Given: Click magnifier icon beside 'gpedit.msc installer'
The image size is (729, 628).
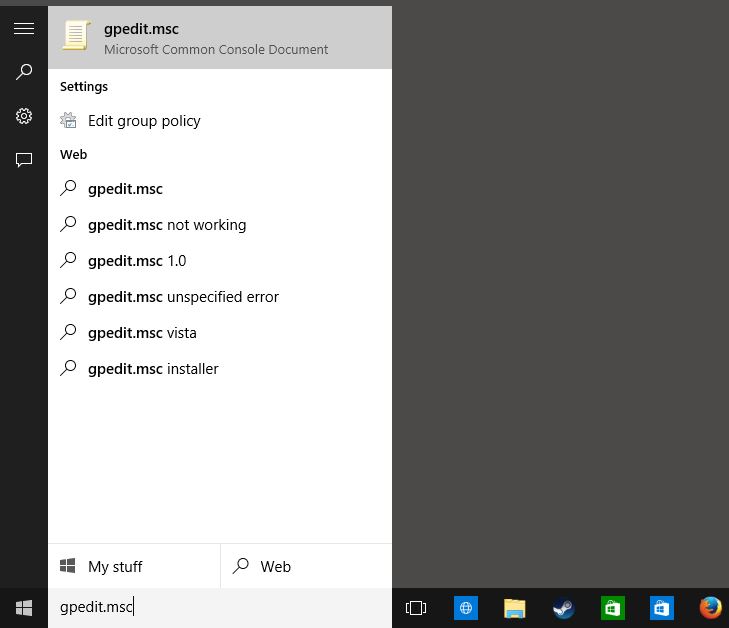Looking at the screenshot, I should pos(68,368).
